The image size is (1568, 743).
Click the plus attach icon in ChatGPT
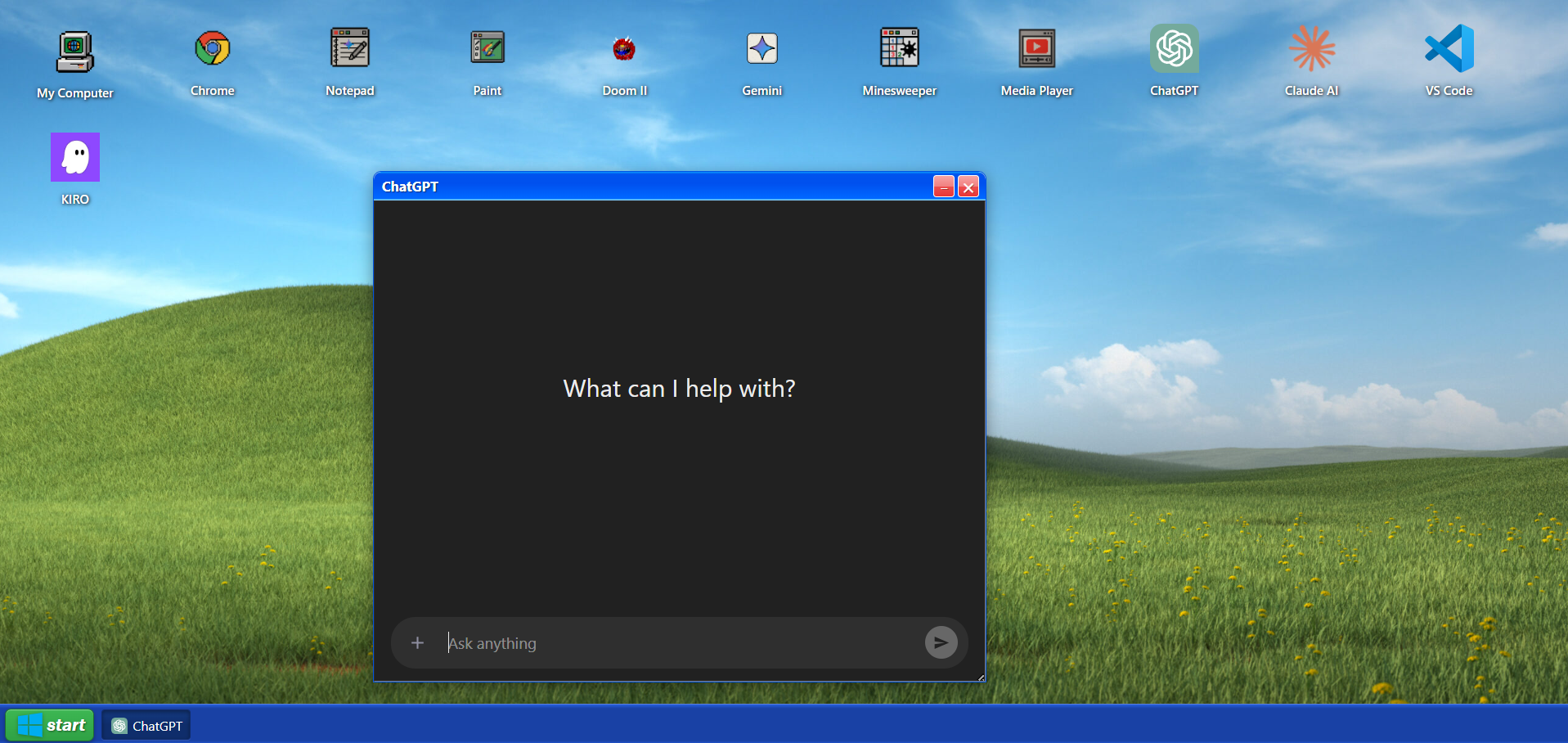click(417, 643)
